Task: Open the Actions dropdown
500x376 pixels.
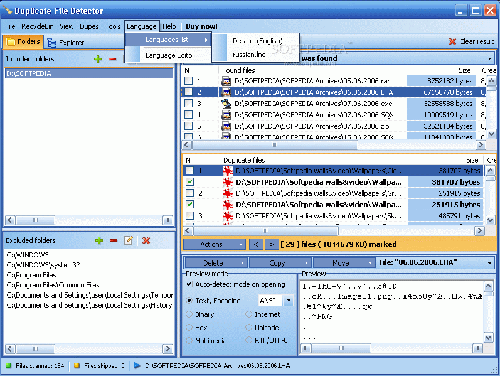Action: click(214, 244)
